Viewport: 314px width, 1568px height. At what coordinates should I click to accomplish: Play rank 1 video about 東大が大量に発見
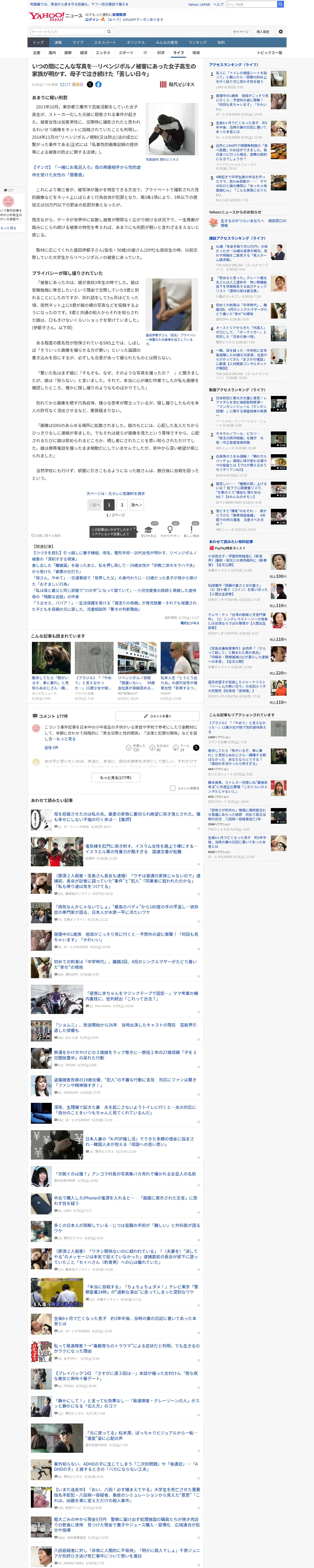pos(279,403)
